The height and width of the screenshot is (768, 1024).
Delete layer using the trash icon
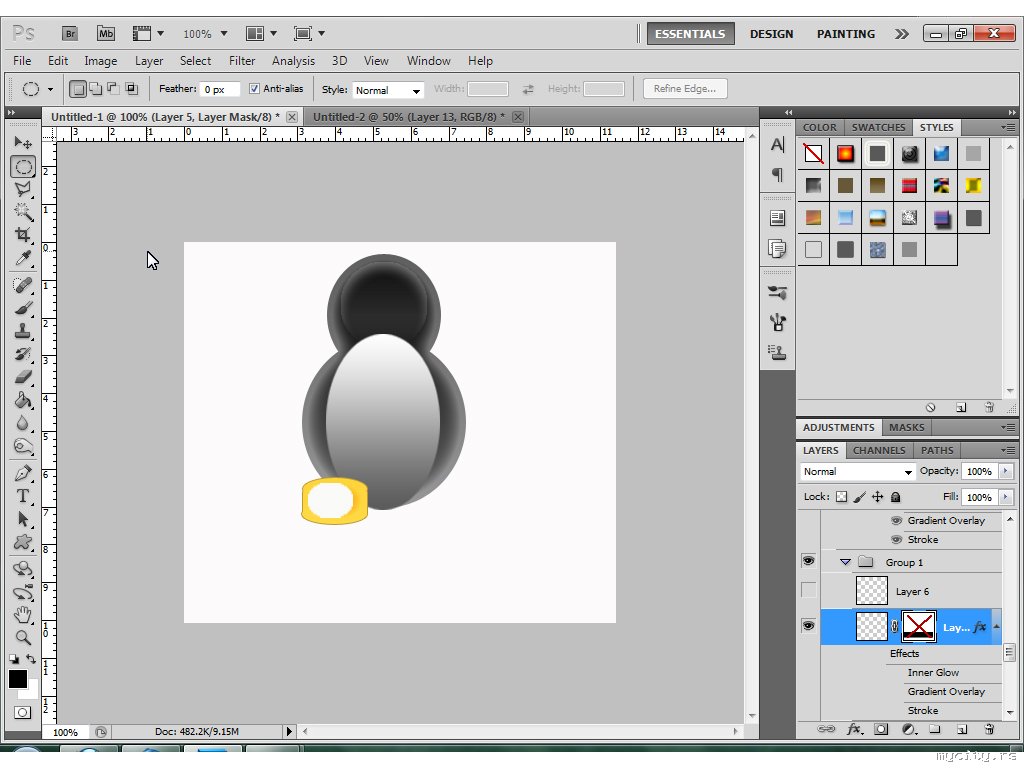[x=989, y=730]
